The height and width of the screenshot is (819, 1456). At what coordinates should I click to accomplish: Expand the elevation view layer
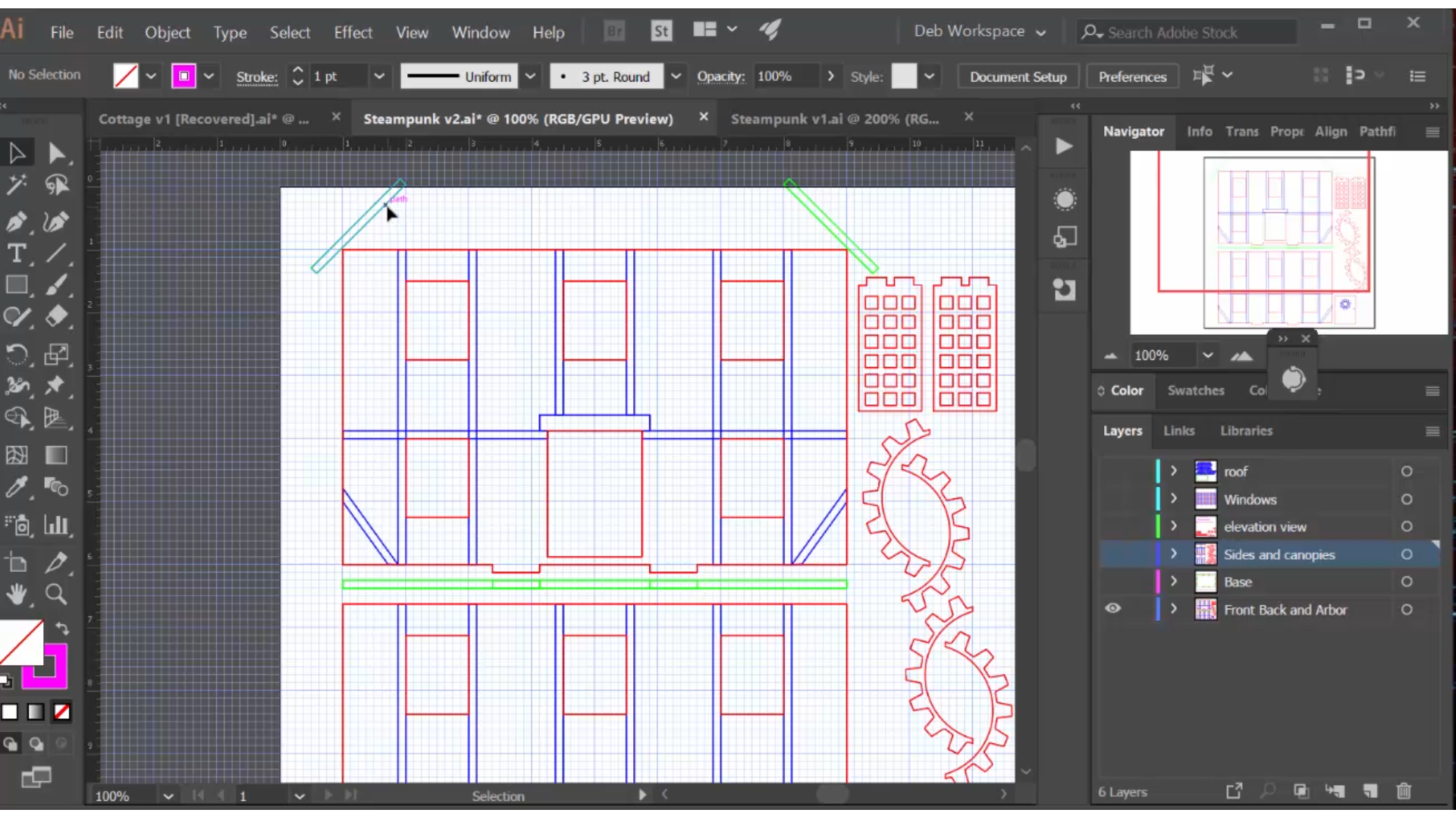click(1174, 526)
